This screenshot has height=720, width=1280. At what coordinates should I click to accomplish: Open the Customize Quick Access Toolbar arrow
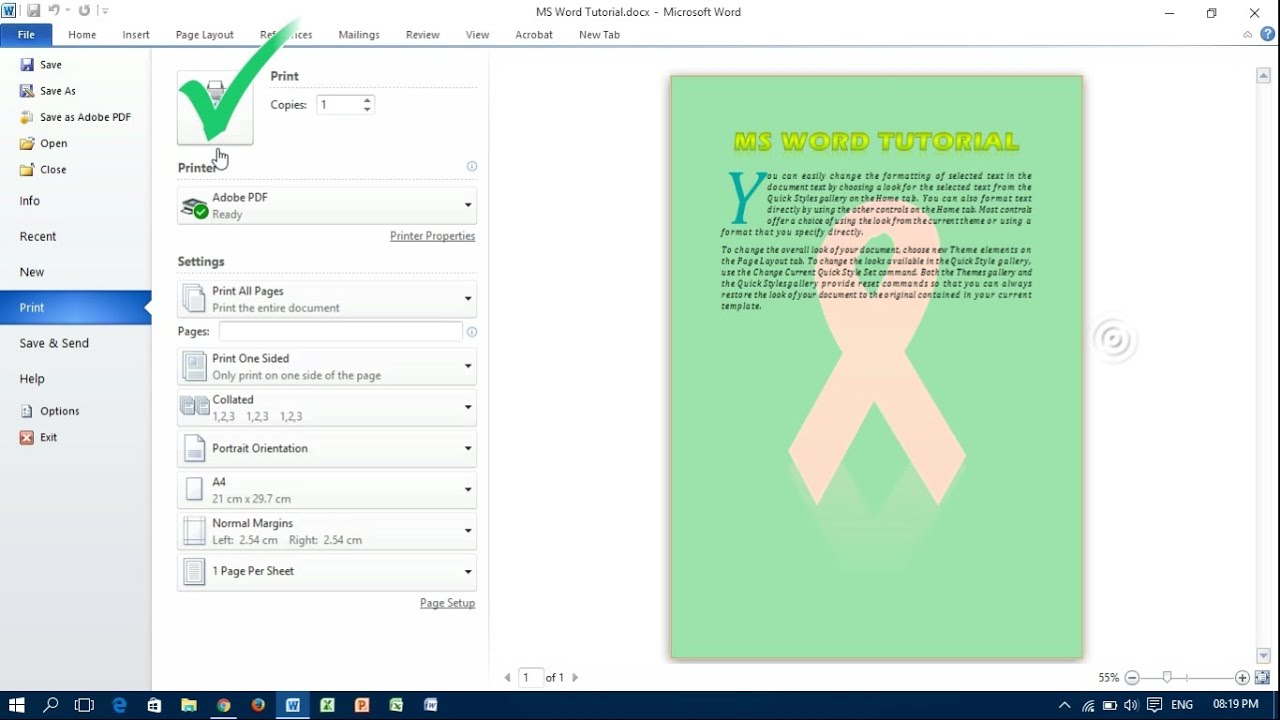(105, 11)
